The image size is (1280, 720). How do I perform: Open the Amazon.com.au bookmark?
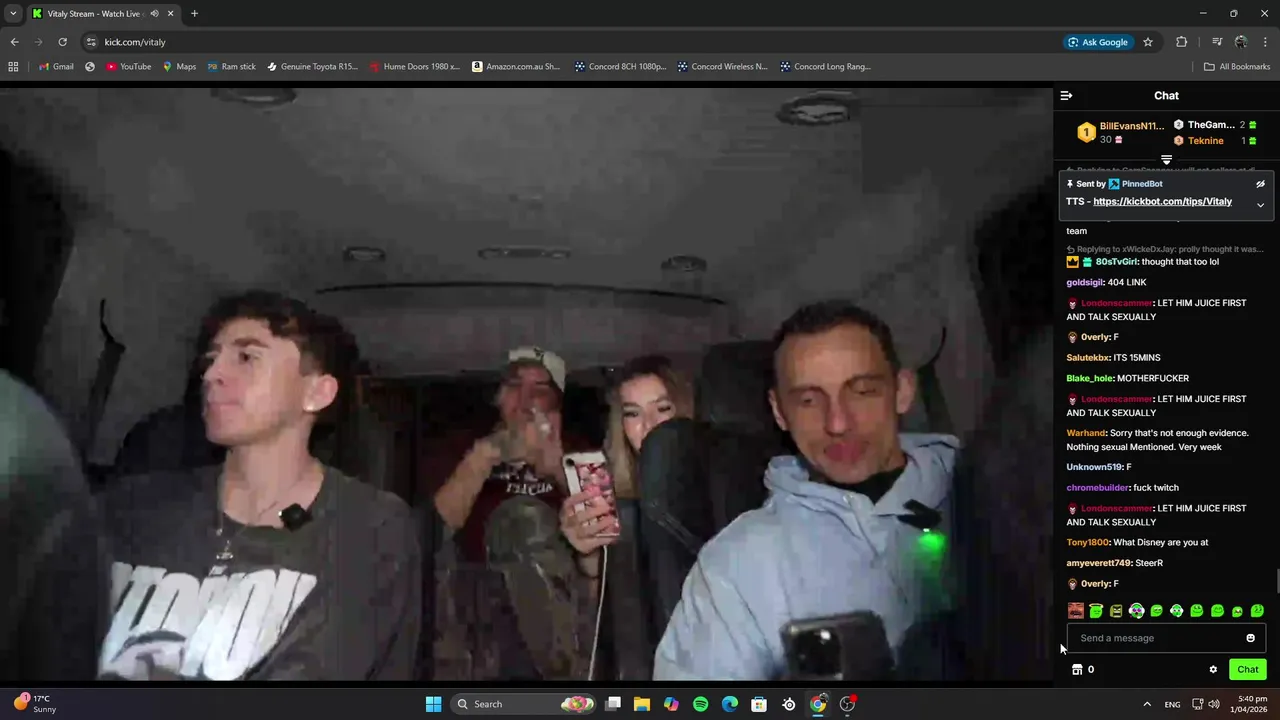coord(516,67)
